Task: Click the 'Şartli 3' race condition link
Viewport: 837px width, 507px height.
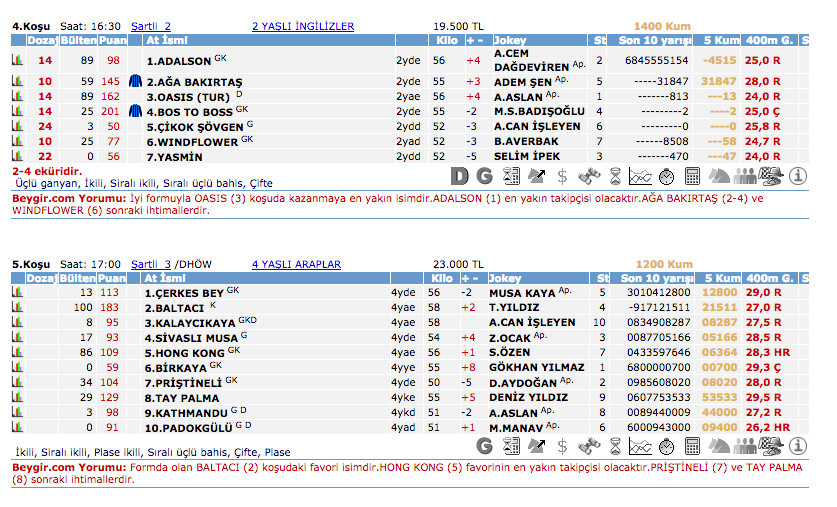Action: [x=151, y=264]
